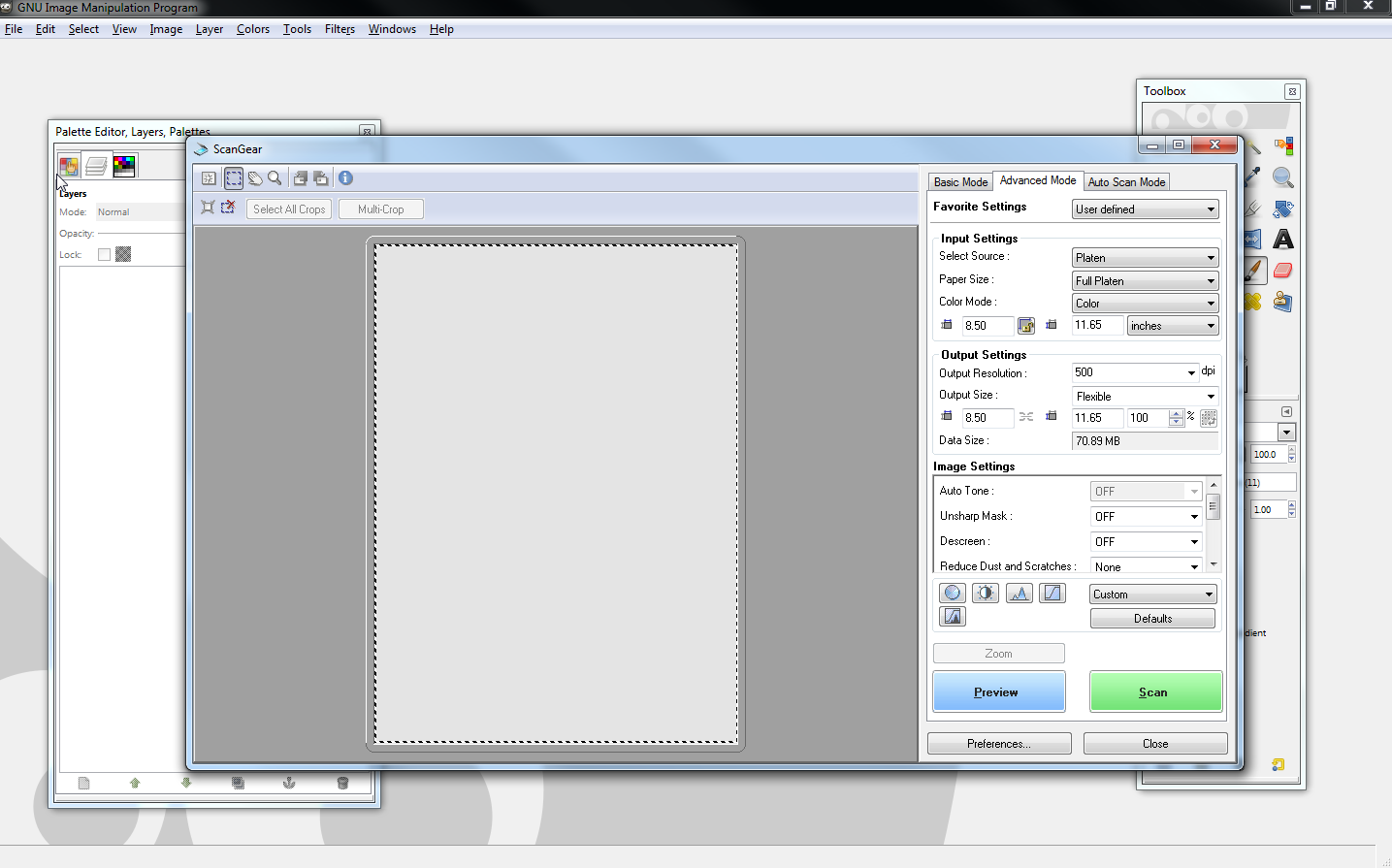Toggle the Lock alpha channel box in Layers
The width and height of the screenshot is (1392, 868).
[123, 254]
